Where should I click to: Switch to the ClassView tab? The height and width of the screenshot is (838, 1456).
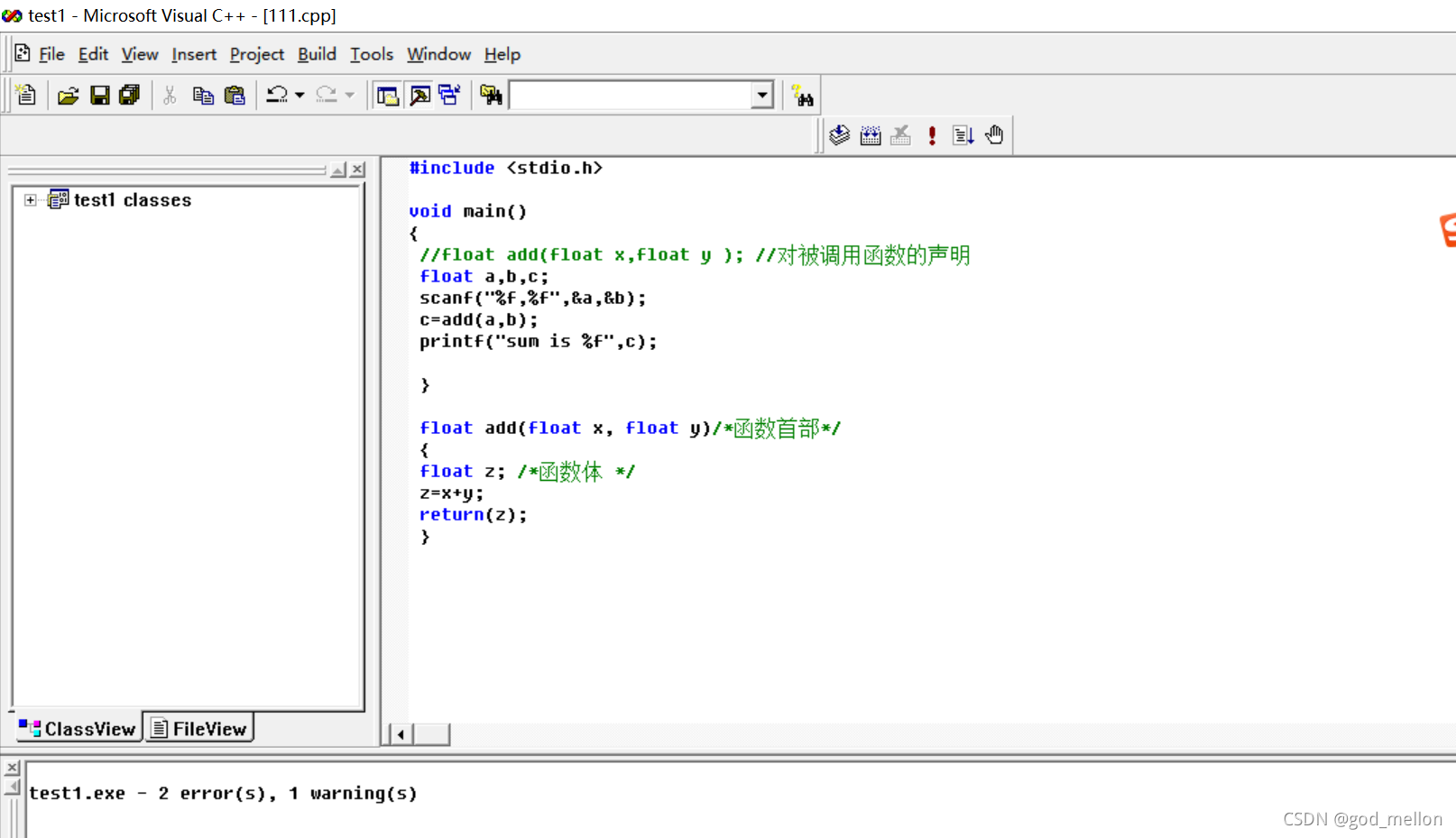tap(78, 728)
